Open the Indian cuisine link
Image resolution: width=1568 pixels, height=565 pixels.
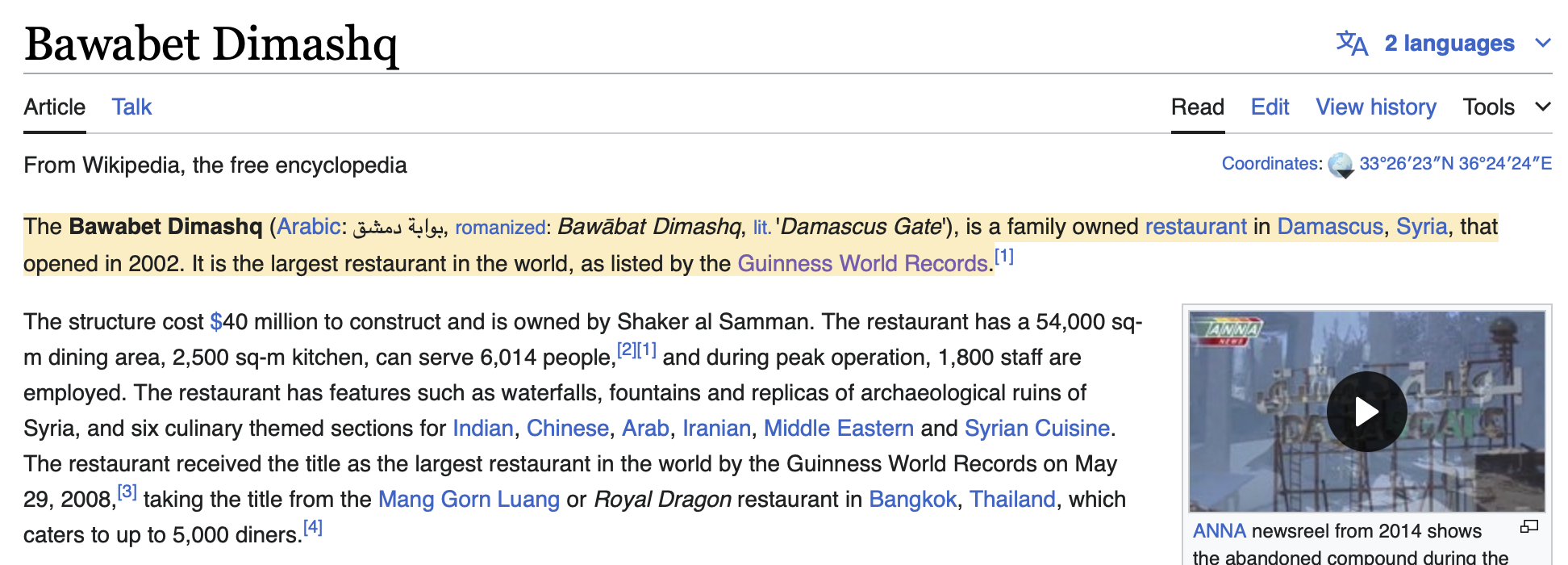(x=482, y=429)
